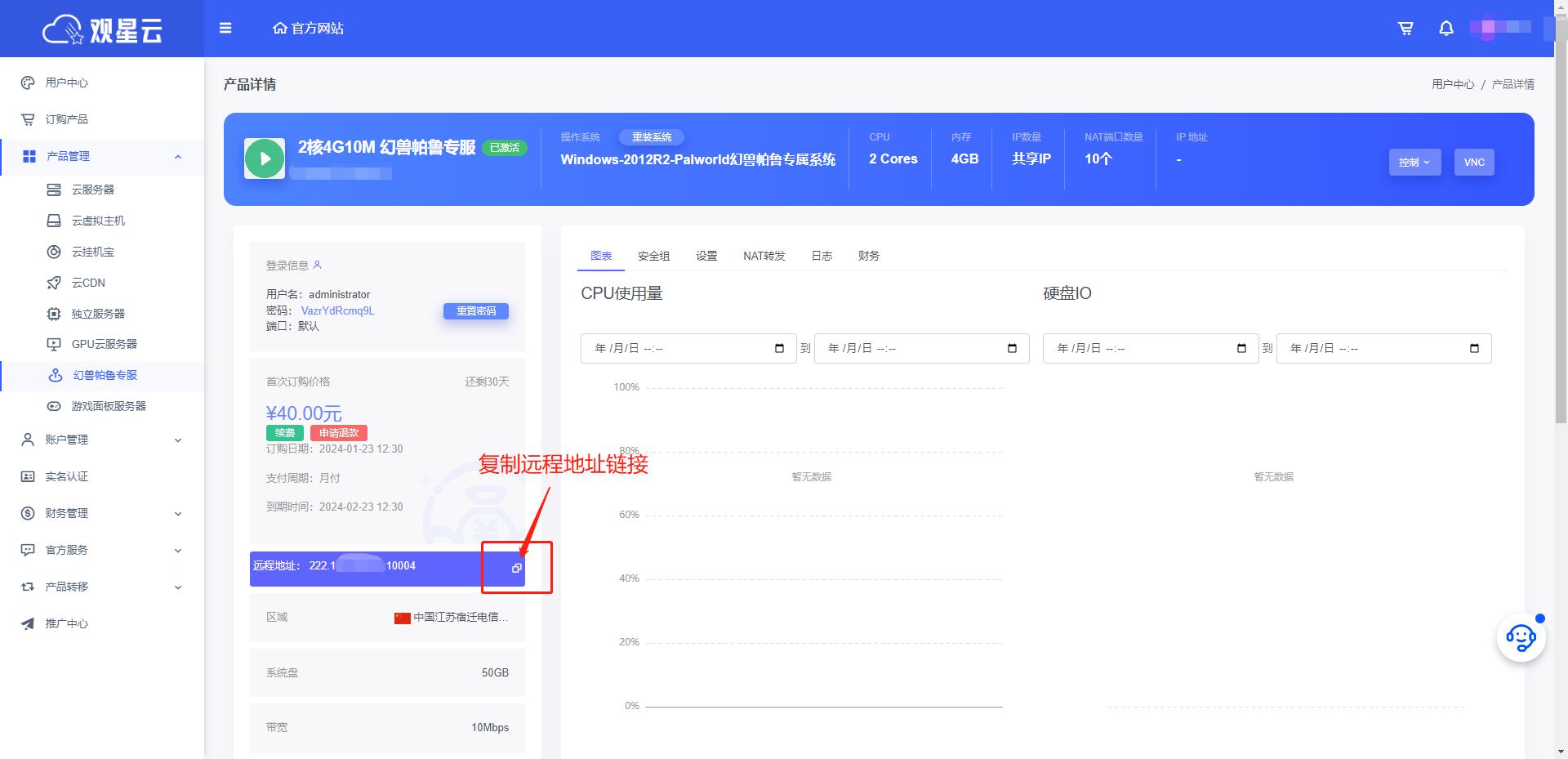Select 幻兽帕鲁专服 in sidebar
The width and height of the screenshot is (1568, 759).
point(102,375)
